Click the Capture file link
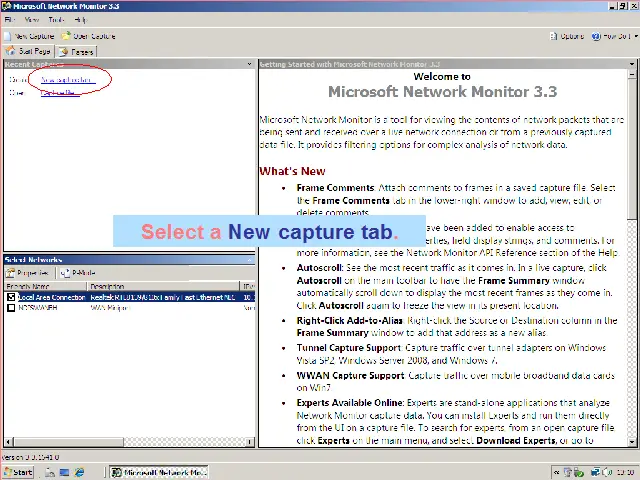640x480 pixels. 60,93
